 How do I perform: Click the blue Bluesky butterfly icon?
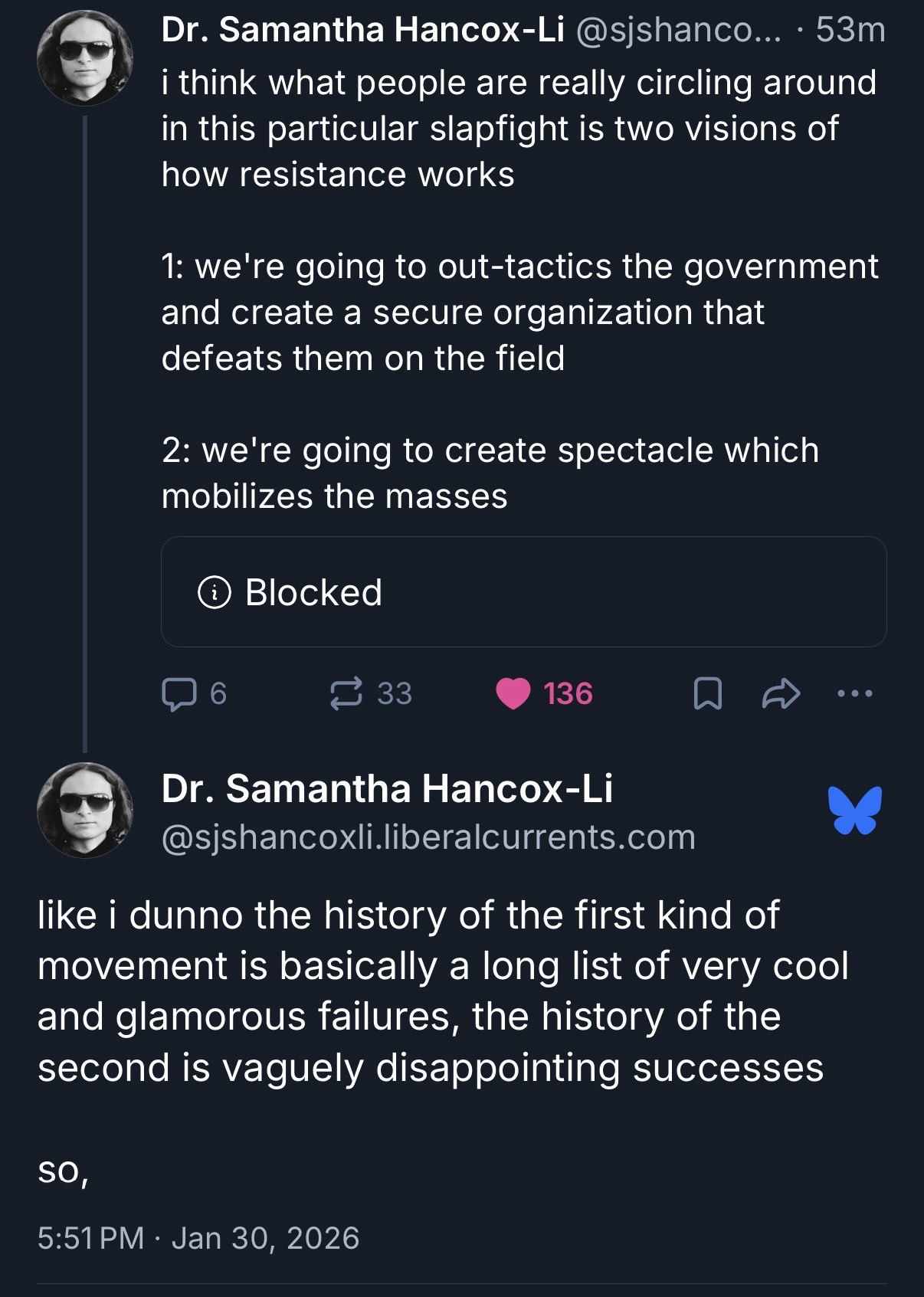(x=854, y=810)
